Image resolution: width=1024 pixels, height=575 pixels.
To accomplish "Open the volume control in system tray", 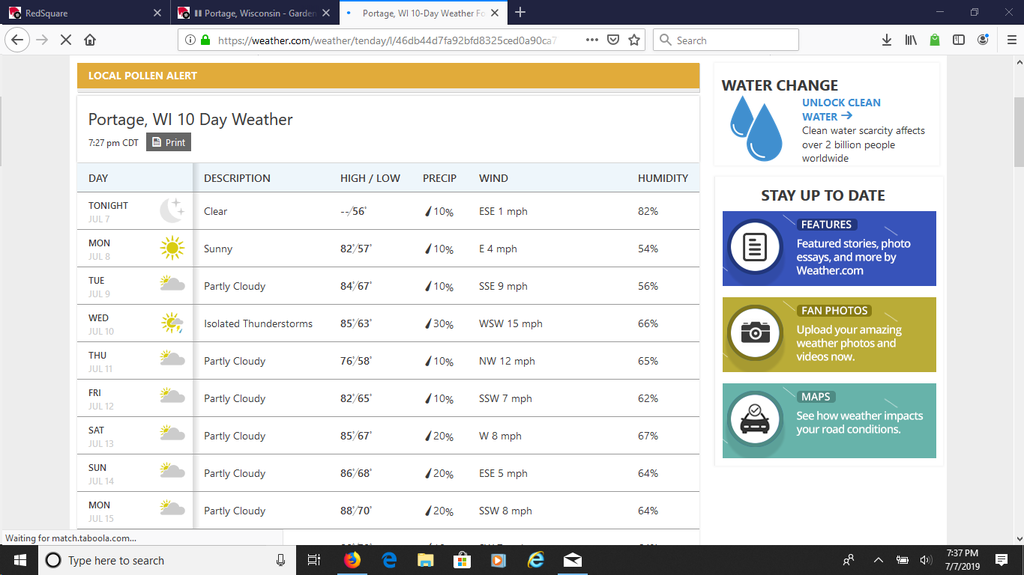I will click(x=925, y=560).
